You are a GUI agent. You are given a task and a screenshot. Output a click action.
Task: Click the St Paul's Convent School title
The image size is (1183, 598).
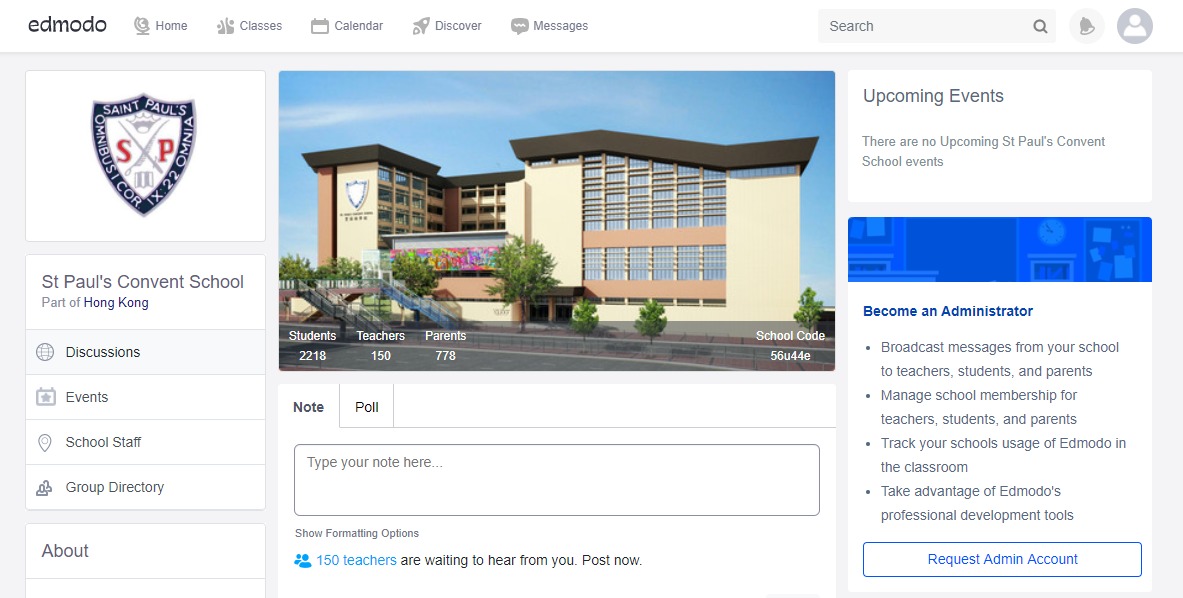143,282
